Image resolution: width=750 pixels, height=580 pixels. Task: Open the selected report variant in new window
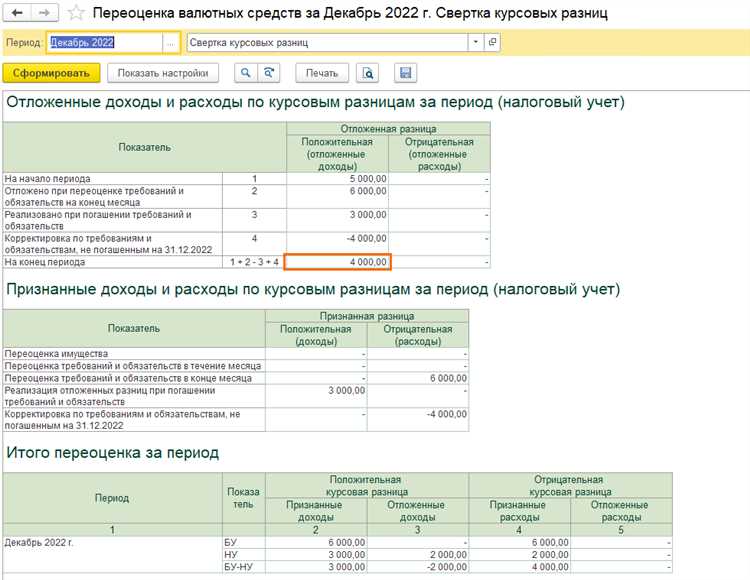(x=492, y=43)
